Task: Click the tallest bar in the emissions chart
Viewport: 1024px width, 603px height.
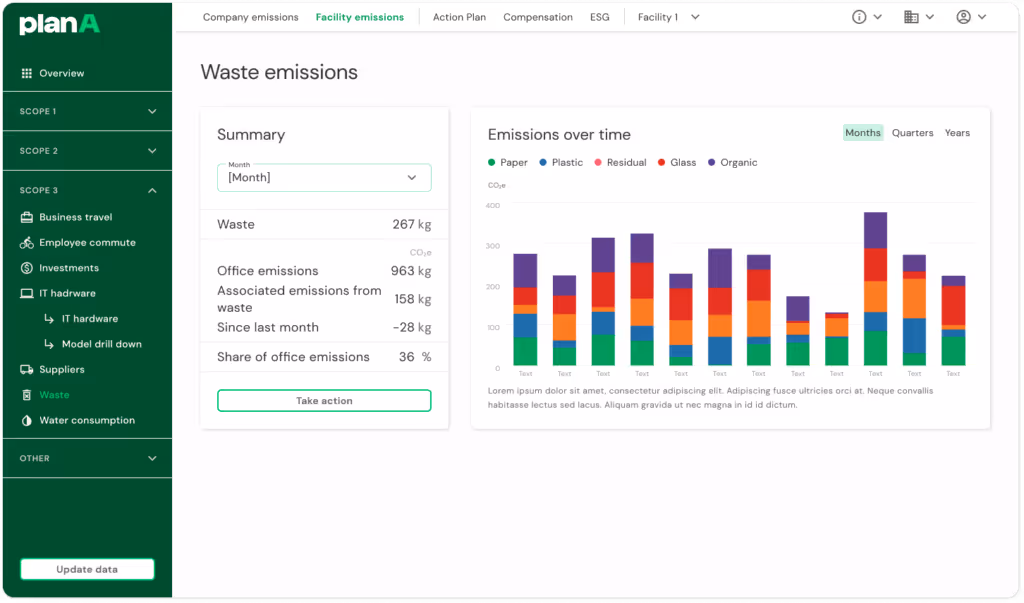Action: point(875,289)
